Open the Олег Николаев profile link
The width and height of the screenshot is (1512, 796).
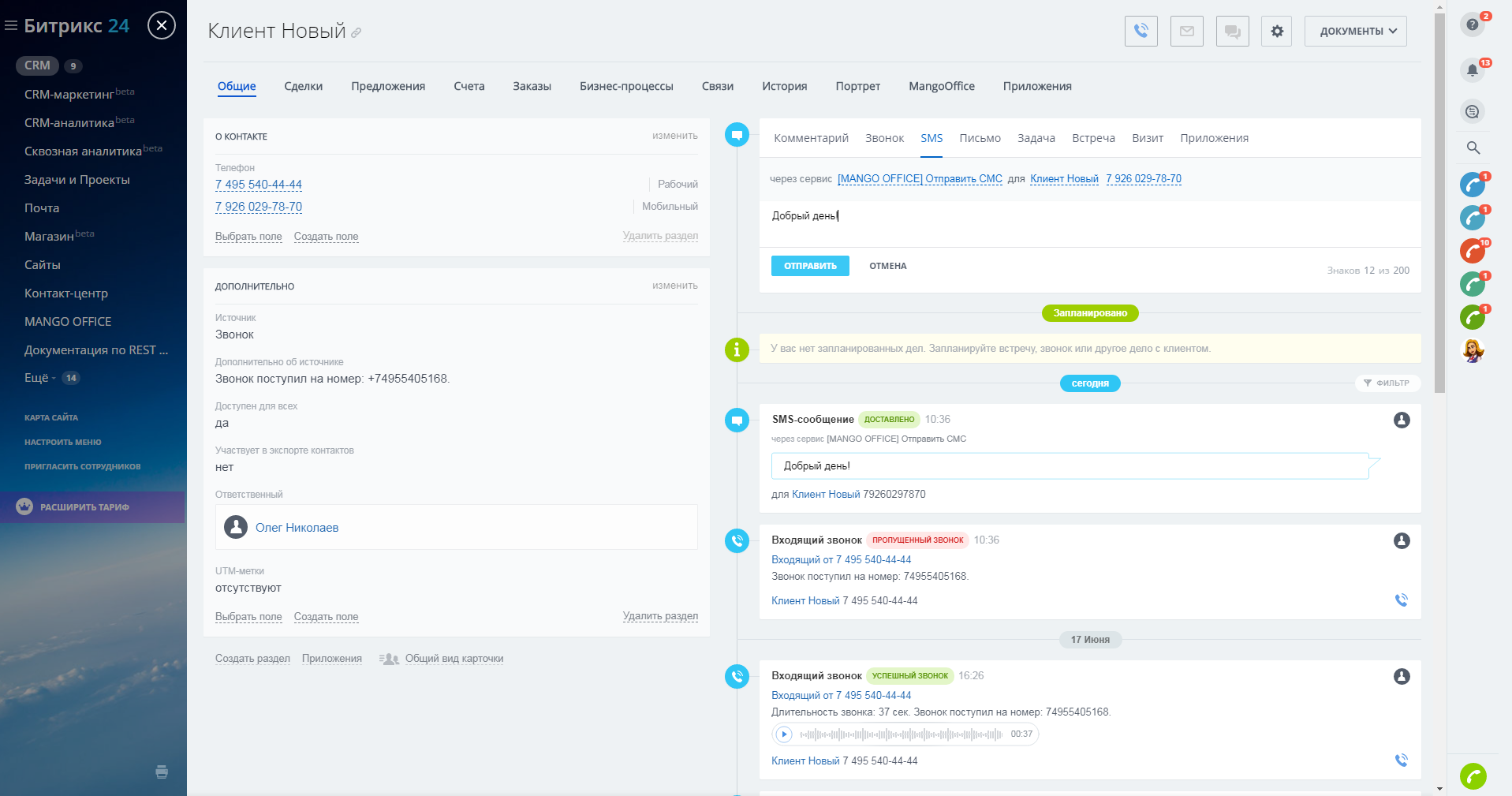tap(297, 528)
